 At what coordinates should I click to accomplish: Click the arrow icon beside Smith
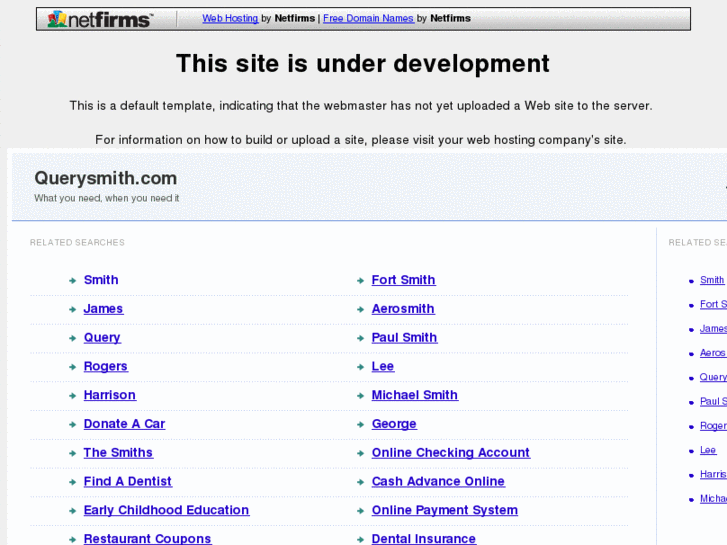pos(72,281)
